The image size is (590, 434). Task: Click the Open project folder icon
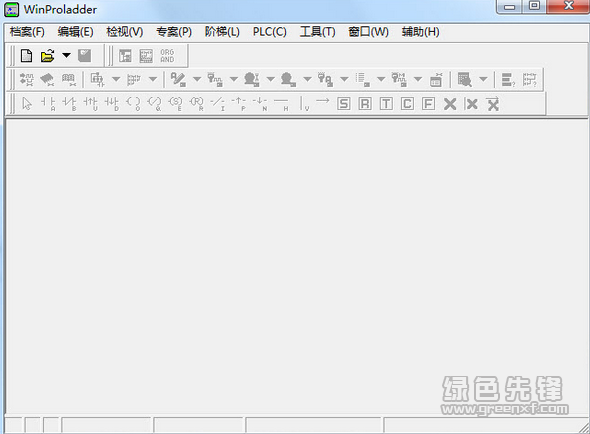(48, 56)
